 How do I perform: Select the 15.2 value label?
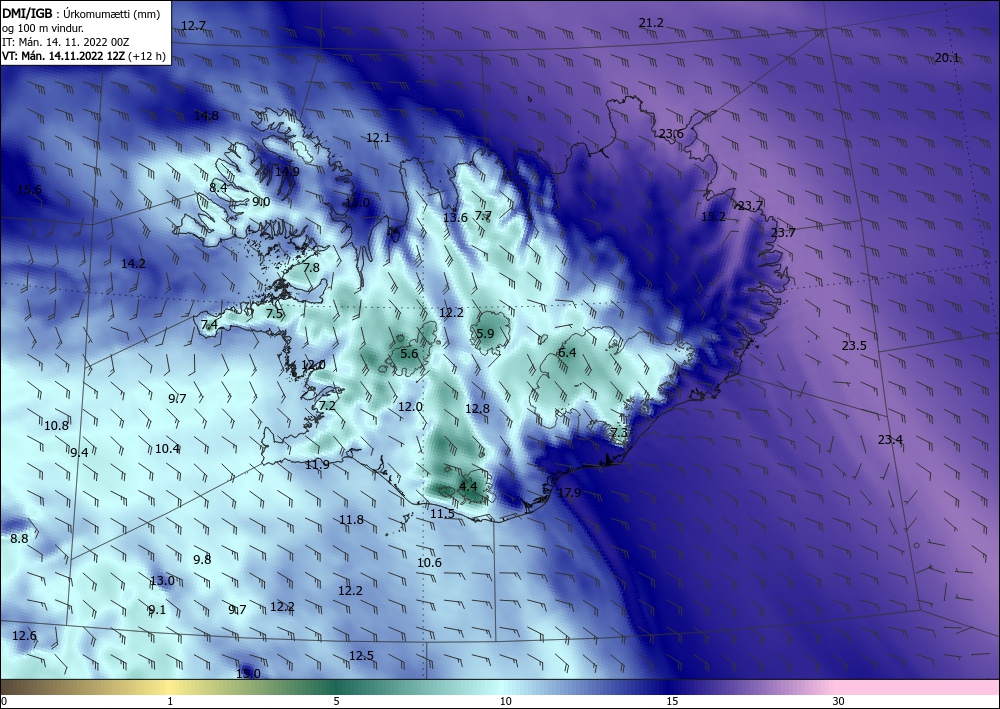tap(713, 217)
